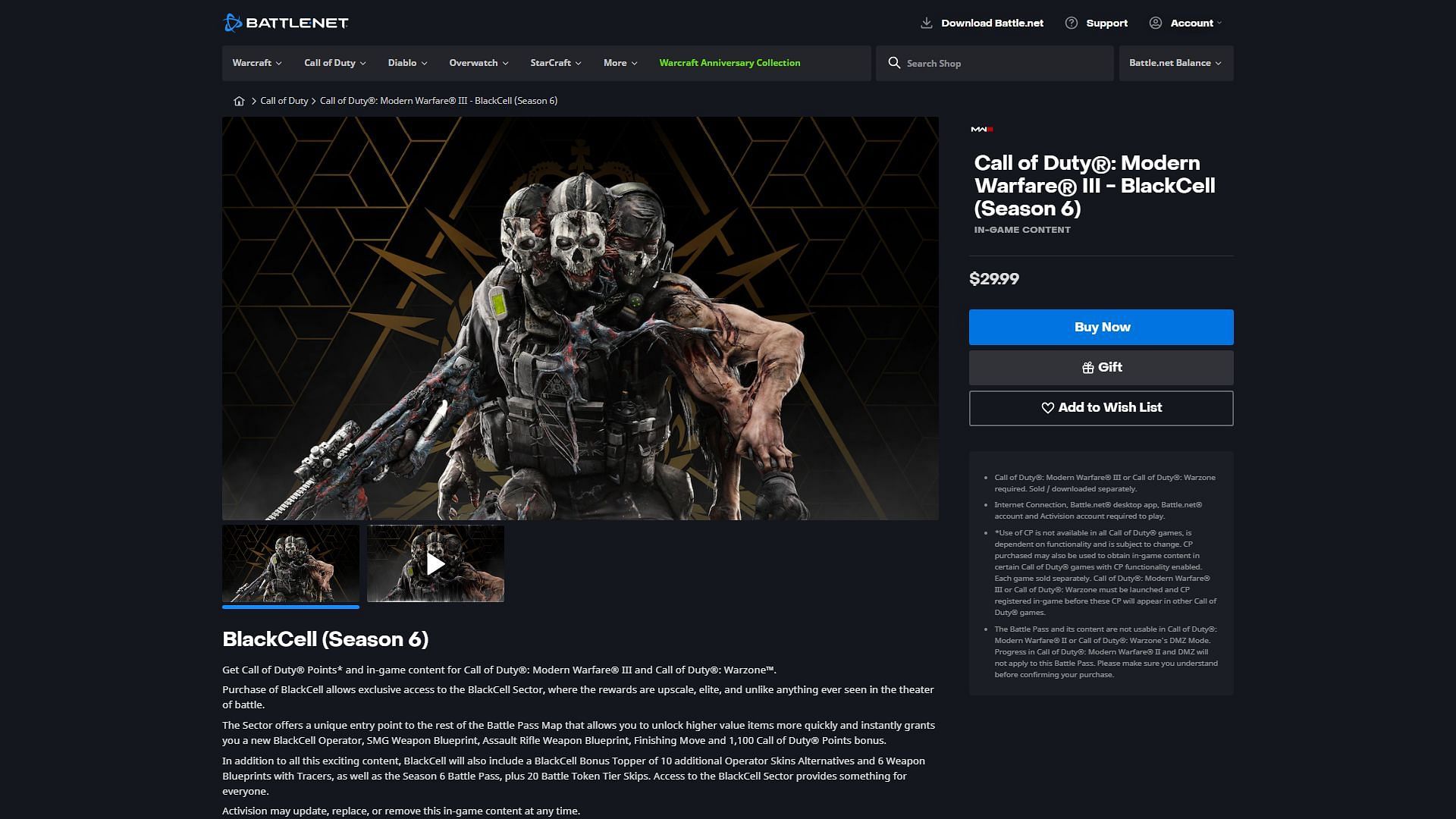Expand the Call of Duty navigation dropdown
Viewport: 1456px width, 819px height.
coord(335,63)
